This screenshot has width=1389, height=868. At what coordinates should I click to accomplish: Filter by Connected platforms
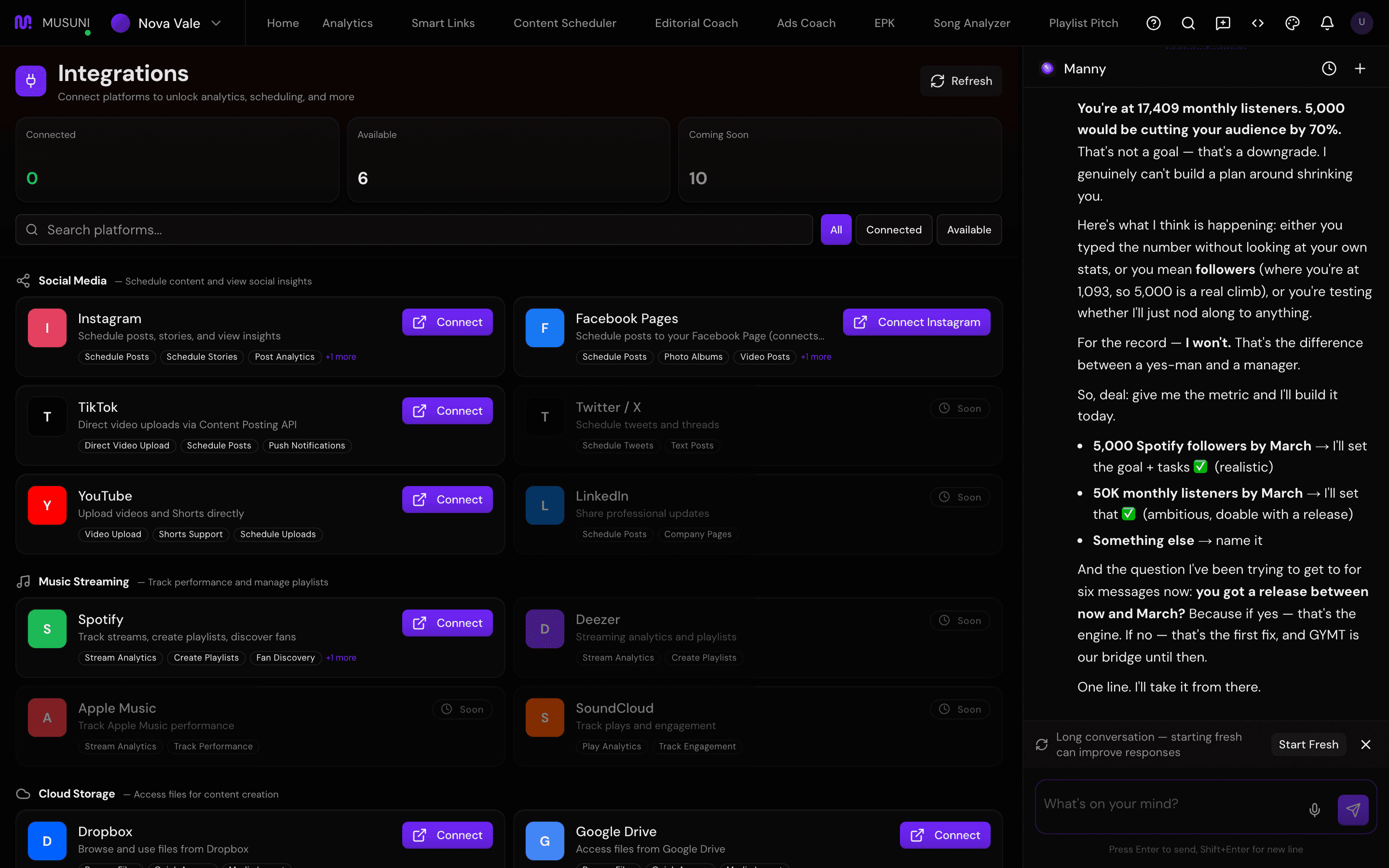click(x=894, y=230)
